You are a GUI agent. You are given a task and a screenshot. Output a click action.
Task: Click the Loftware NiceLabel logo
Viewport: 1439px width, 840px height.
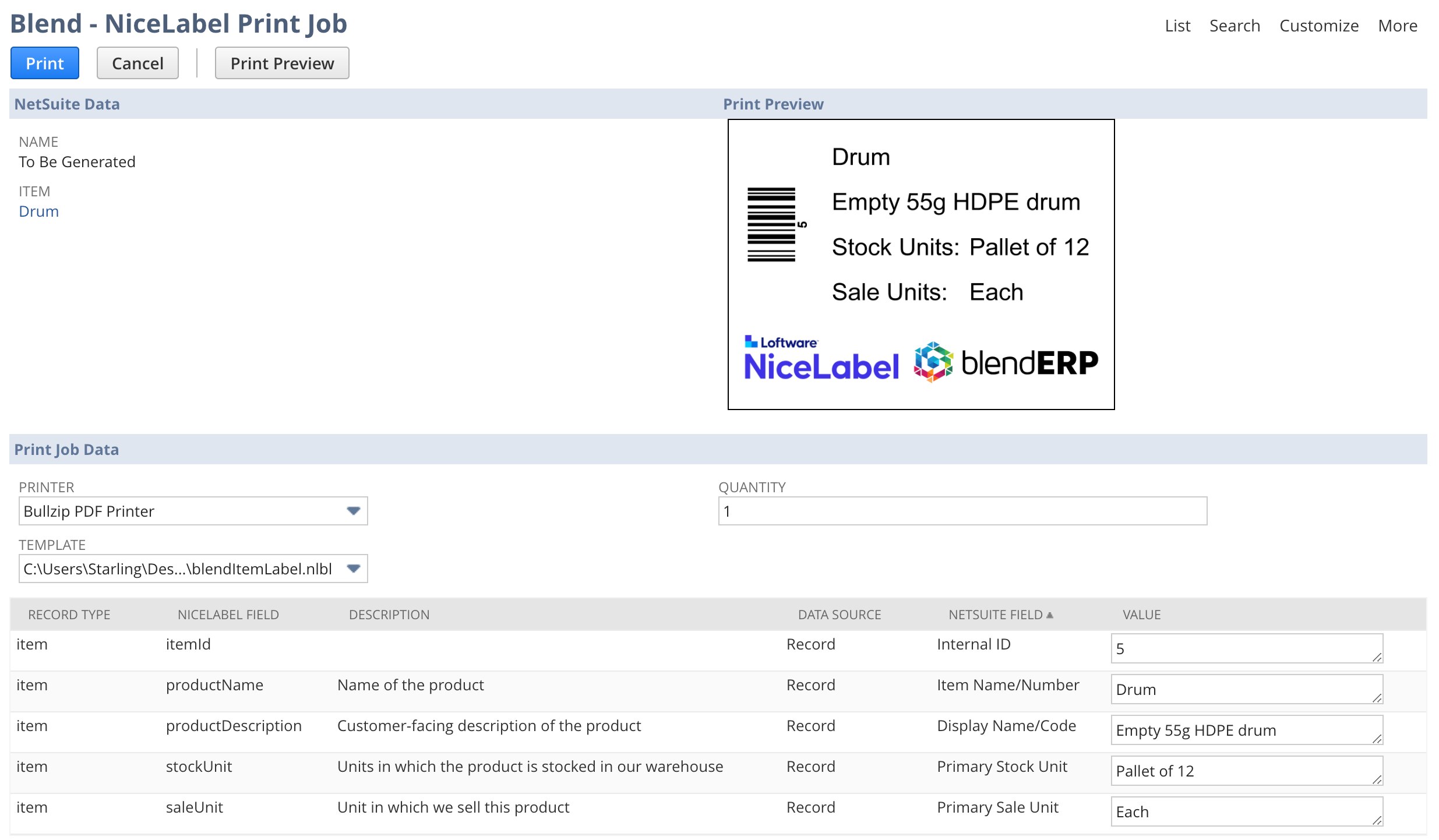pos(820,359)
